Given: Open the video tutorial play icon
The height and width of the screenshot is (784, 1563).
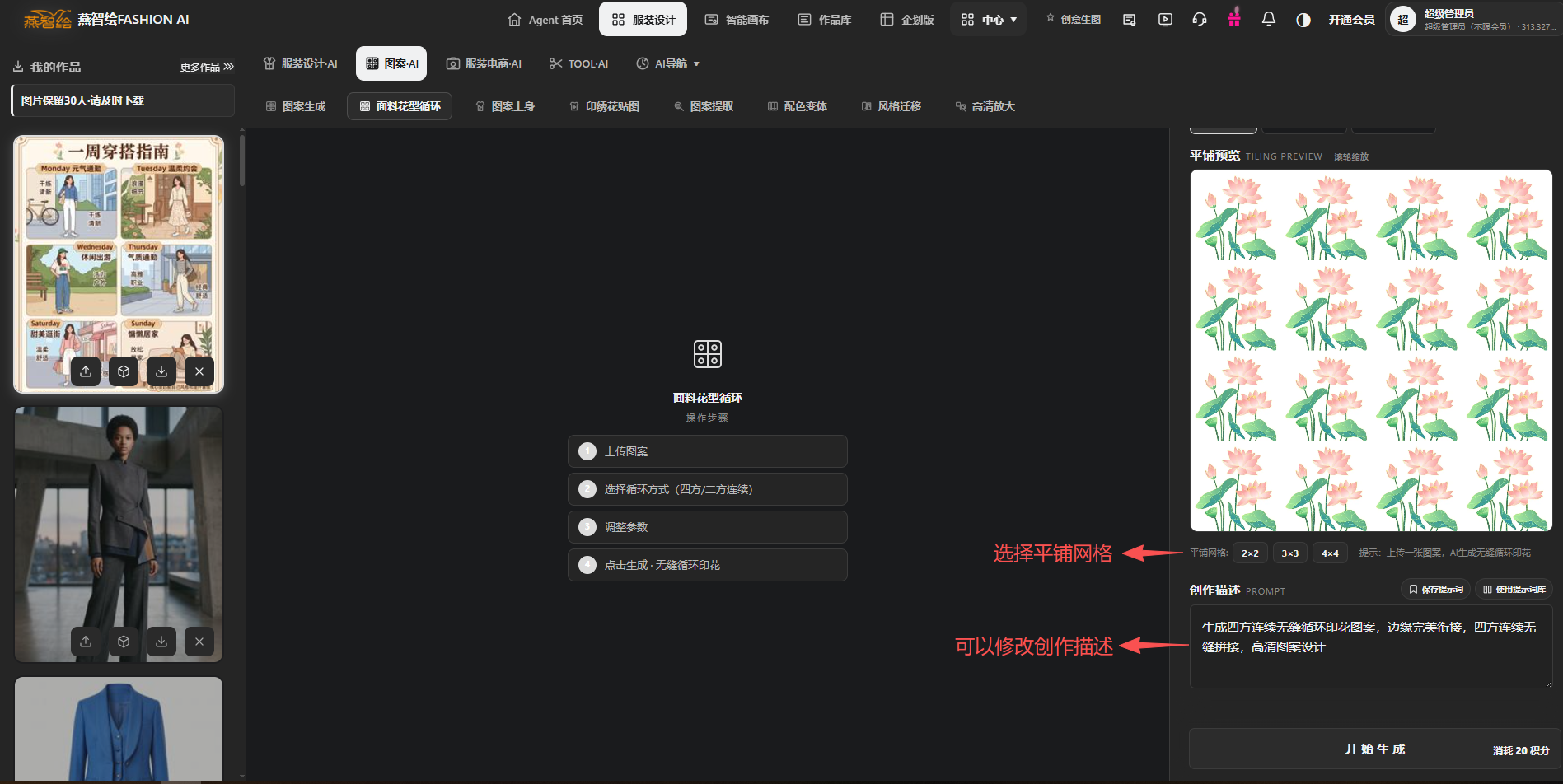Looking at the screenshot, I should 1165,20.
